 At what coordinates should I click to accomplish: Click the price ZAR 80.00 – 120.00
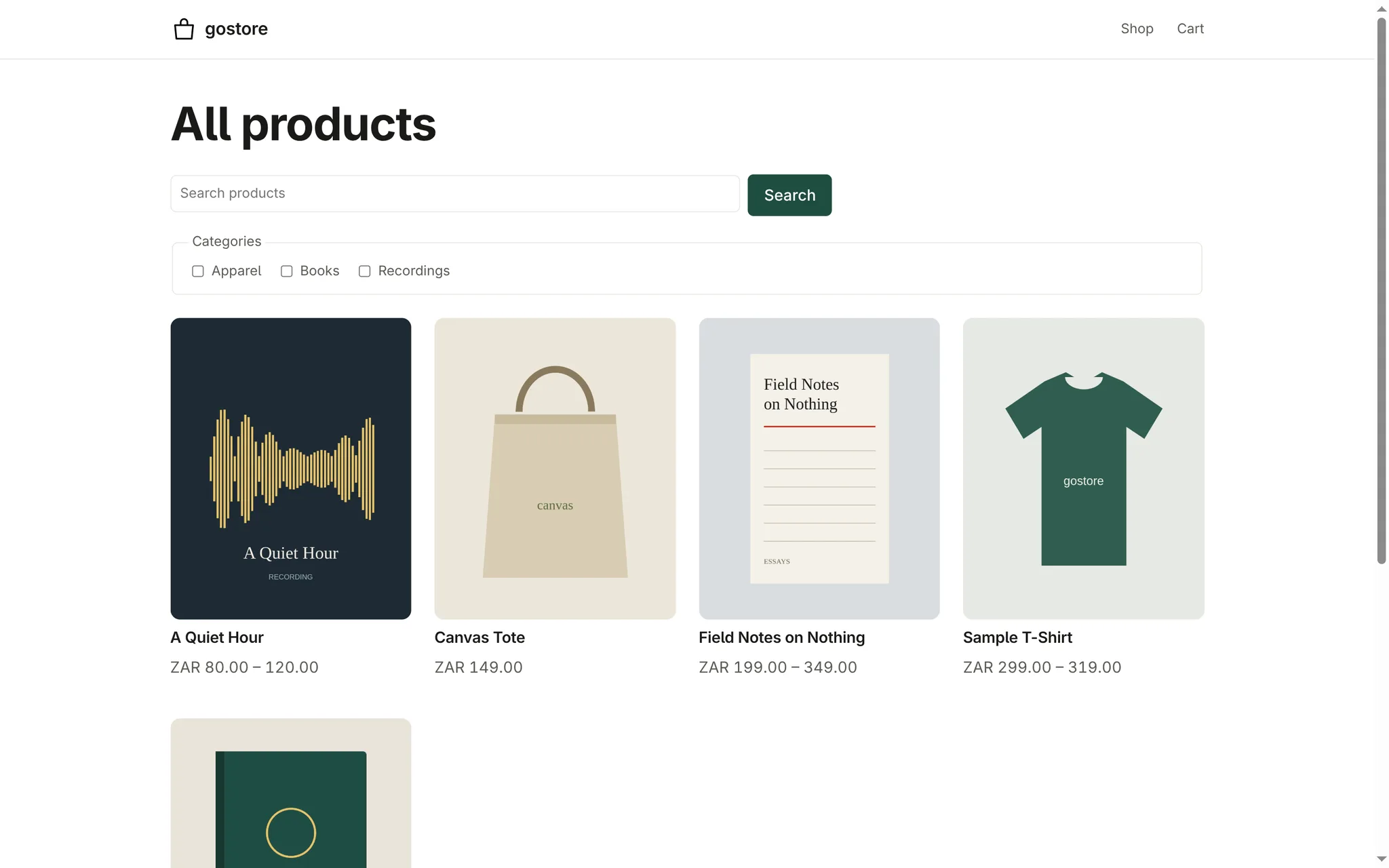pos(244,667)
